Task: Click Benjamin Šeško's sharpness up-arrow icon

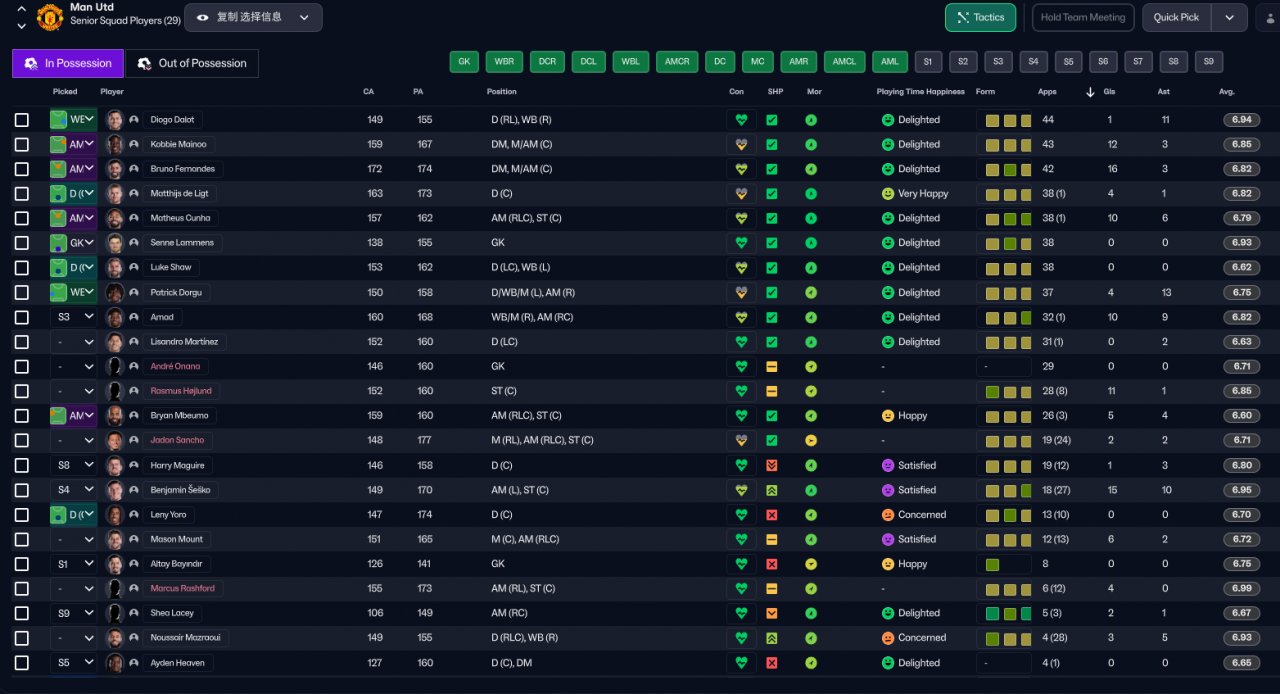Action: [x=771, y=490]
